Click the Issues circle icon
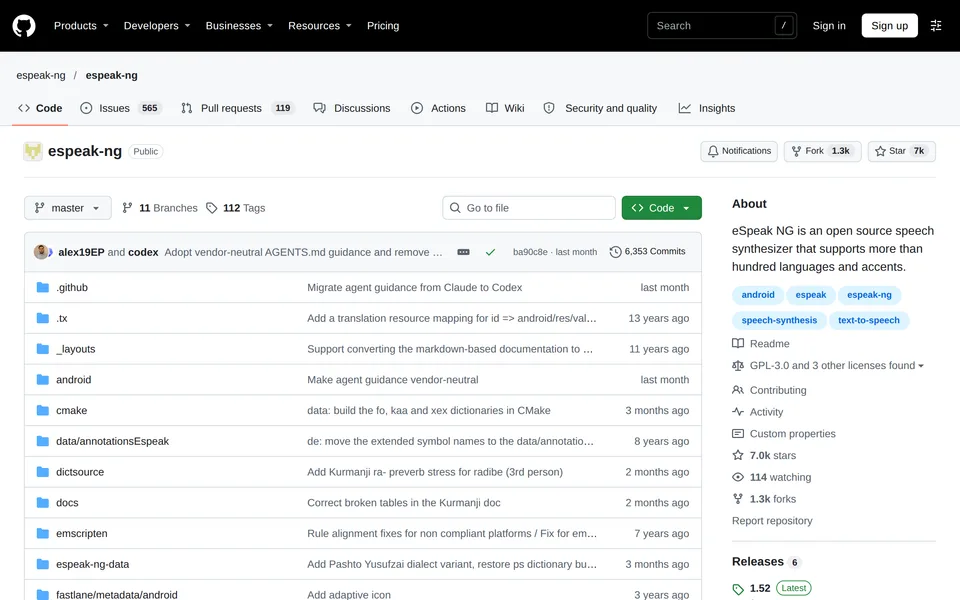 click(86, 108)
